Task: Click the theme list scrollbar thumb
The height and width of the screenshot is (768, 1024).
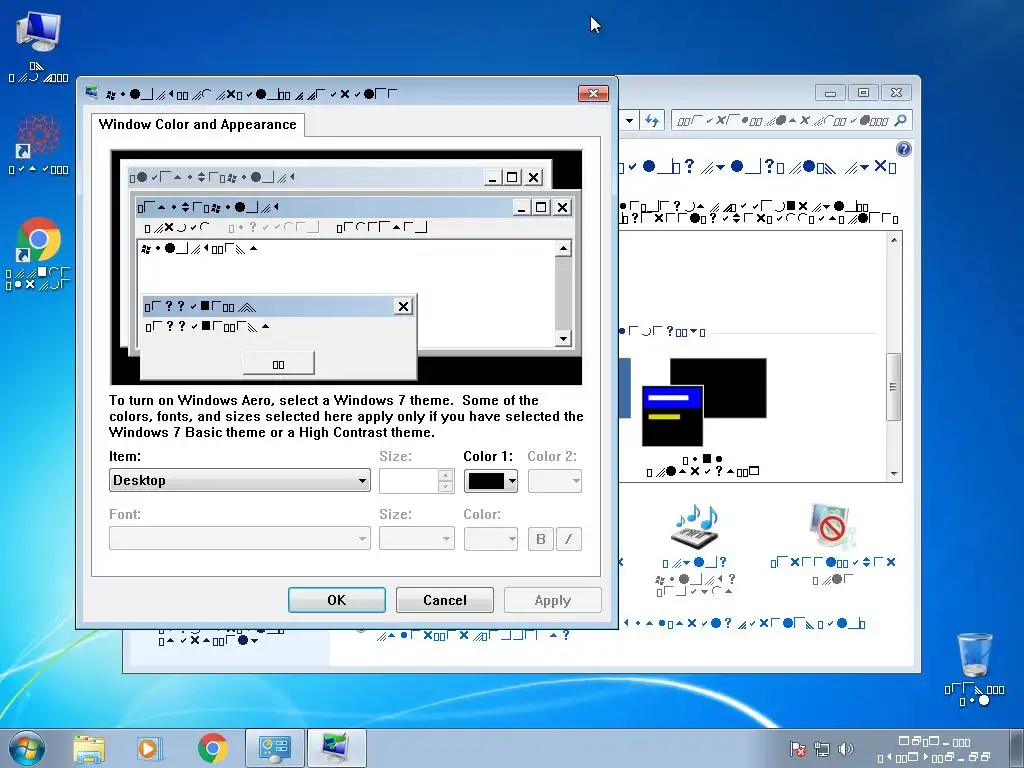Action: click(894, 387)
